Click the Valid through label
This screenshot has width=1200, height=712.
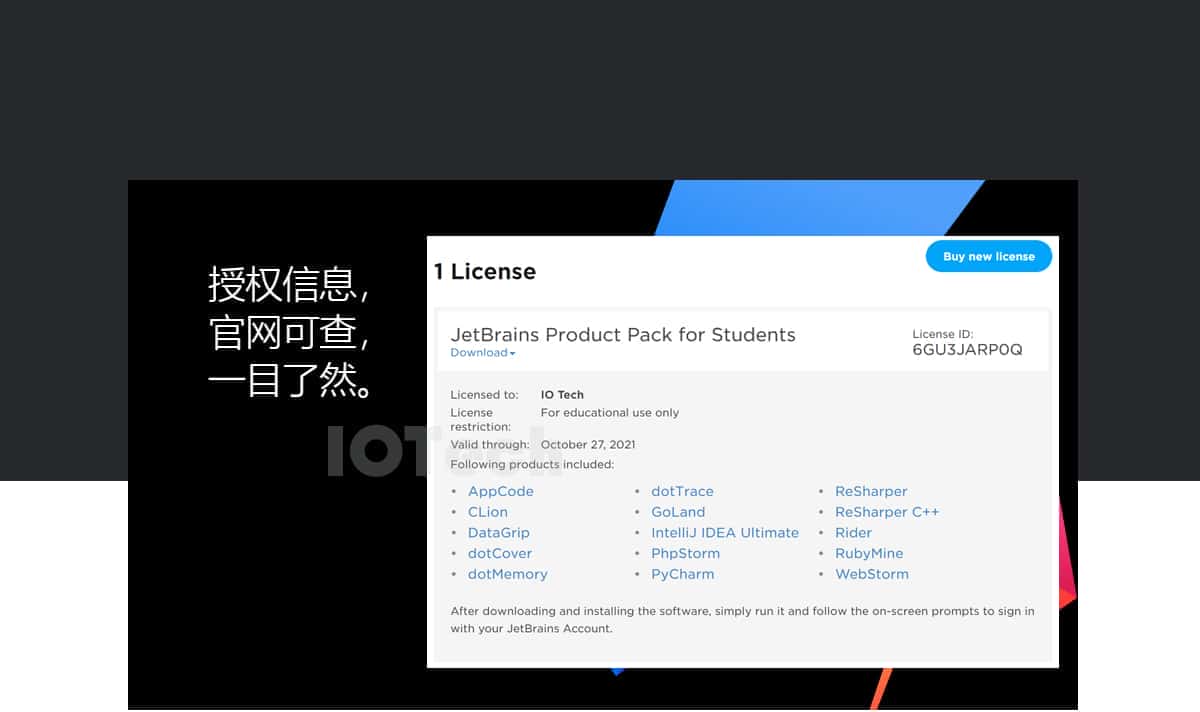pos(490,445)
